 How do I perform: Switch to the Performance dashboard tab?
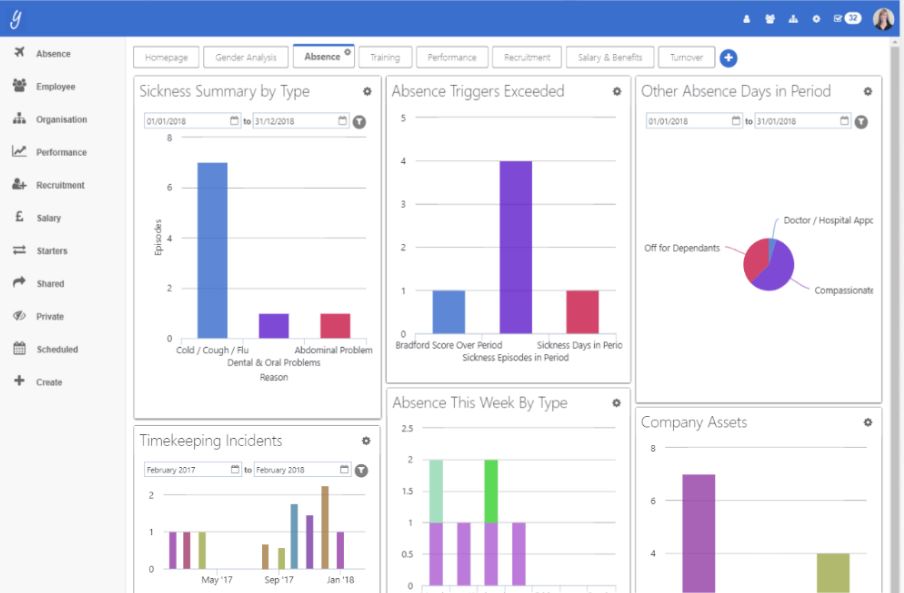tap(452, 57)
